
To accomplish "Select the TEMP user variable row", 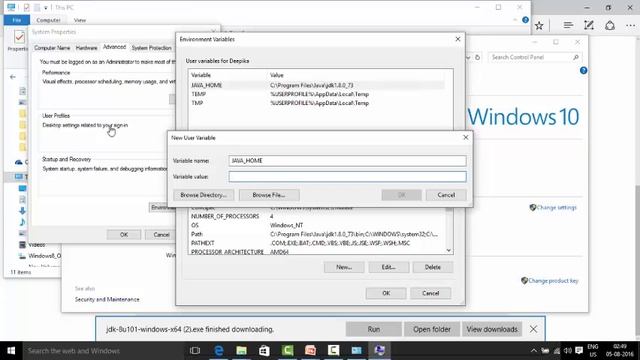I will click(x=317, y=94).
